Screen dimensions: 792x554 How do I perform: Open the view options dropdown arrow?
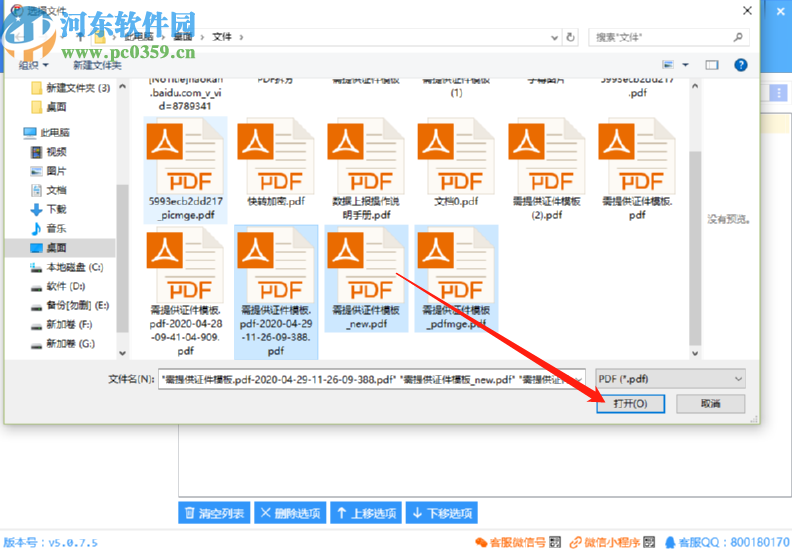click(x=685, y=65)
